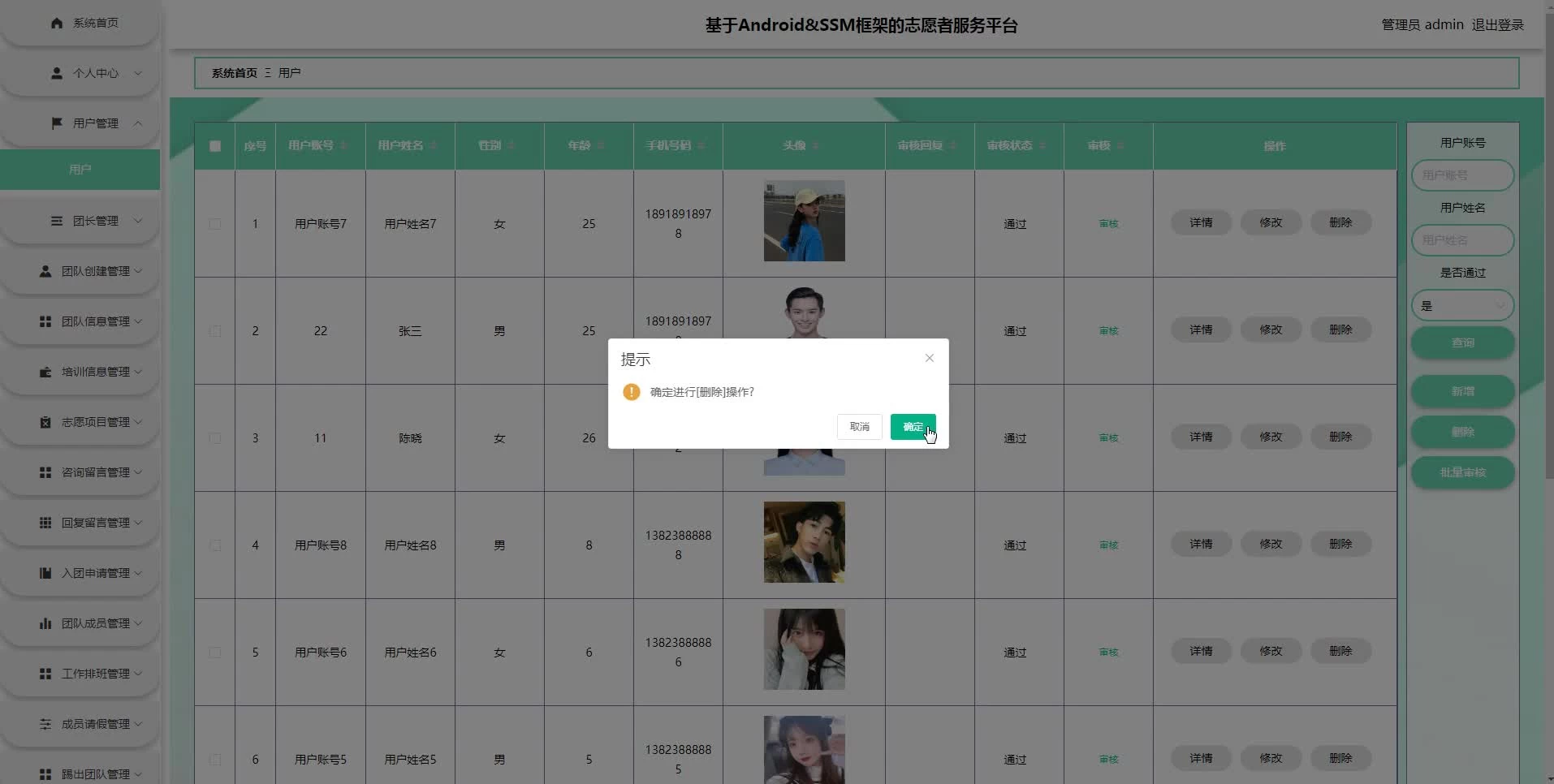Image resolution: width=1554 pixels, height=784 pixels.
Task: Click the home icon beside 系统首页
Action: (57, 24)
